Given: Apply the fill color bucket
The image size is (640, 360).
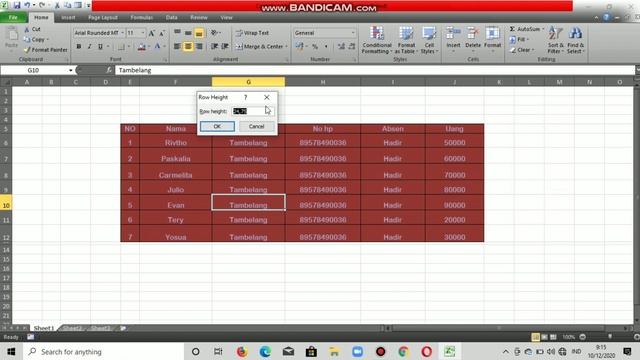Looking at the screenshot, I should click(141, 47).
